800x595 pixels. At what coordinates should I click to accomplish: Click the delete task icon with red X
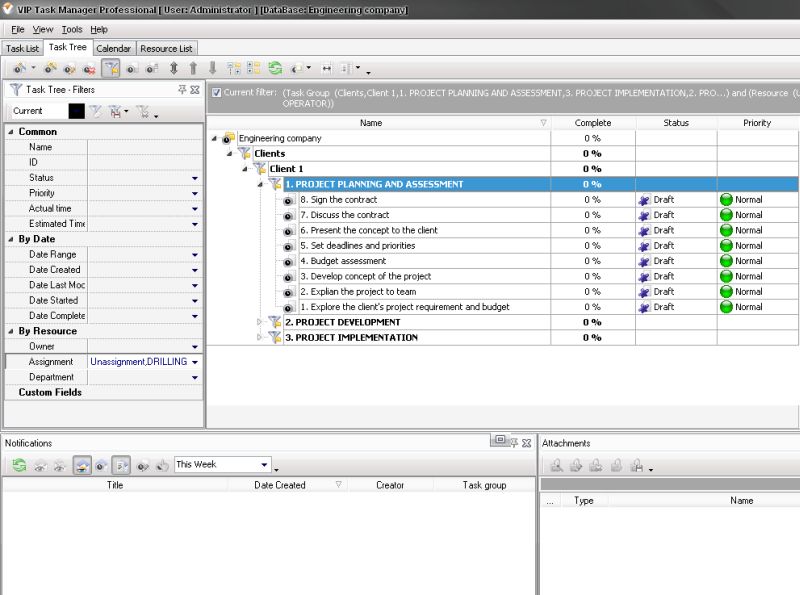(x=89, y=68)
